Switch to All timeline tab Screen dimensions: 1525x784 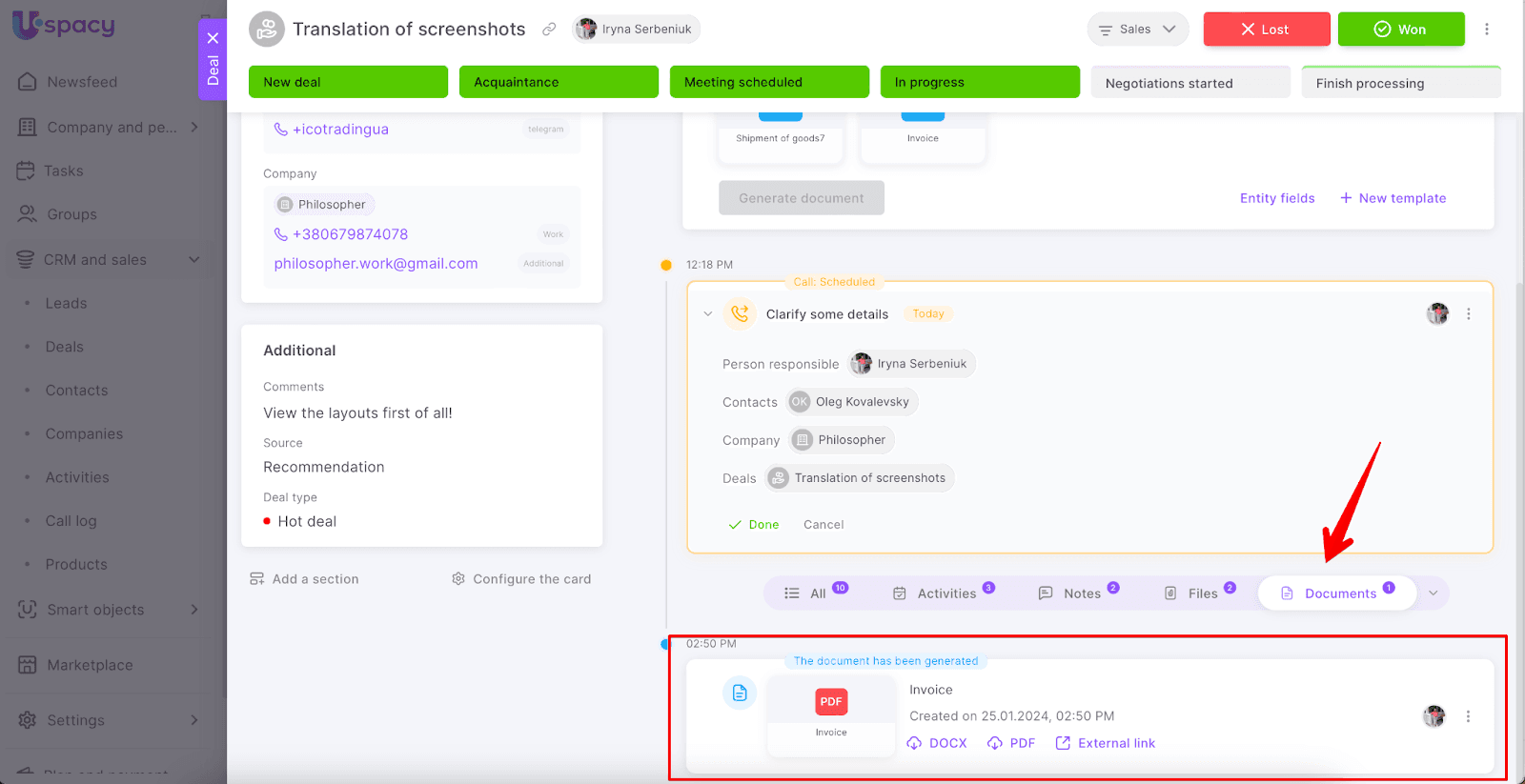[x=815, y=593]
